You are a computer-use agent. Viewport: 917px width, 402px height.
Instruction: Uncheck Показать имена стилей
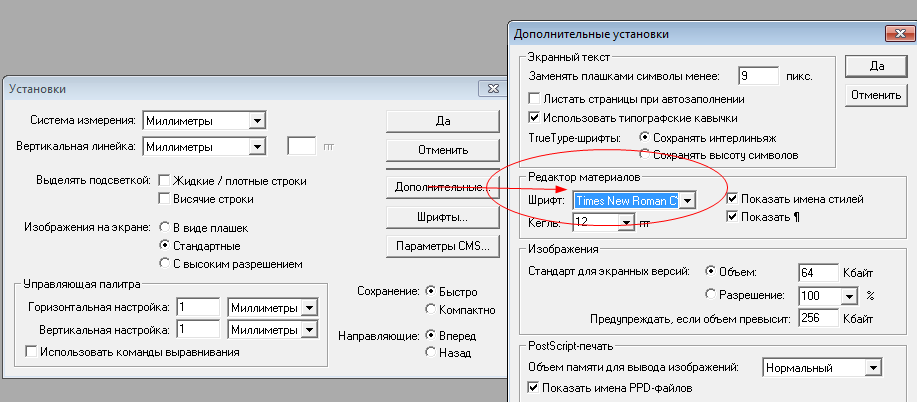pyautogui.click(x=732, y=199)
